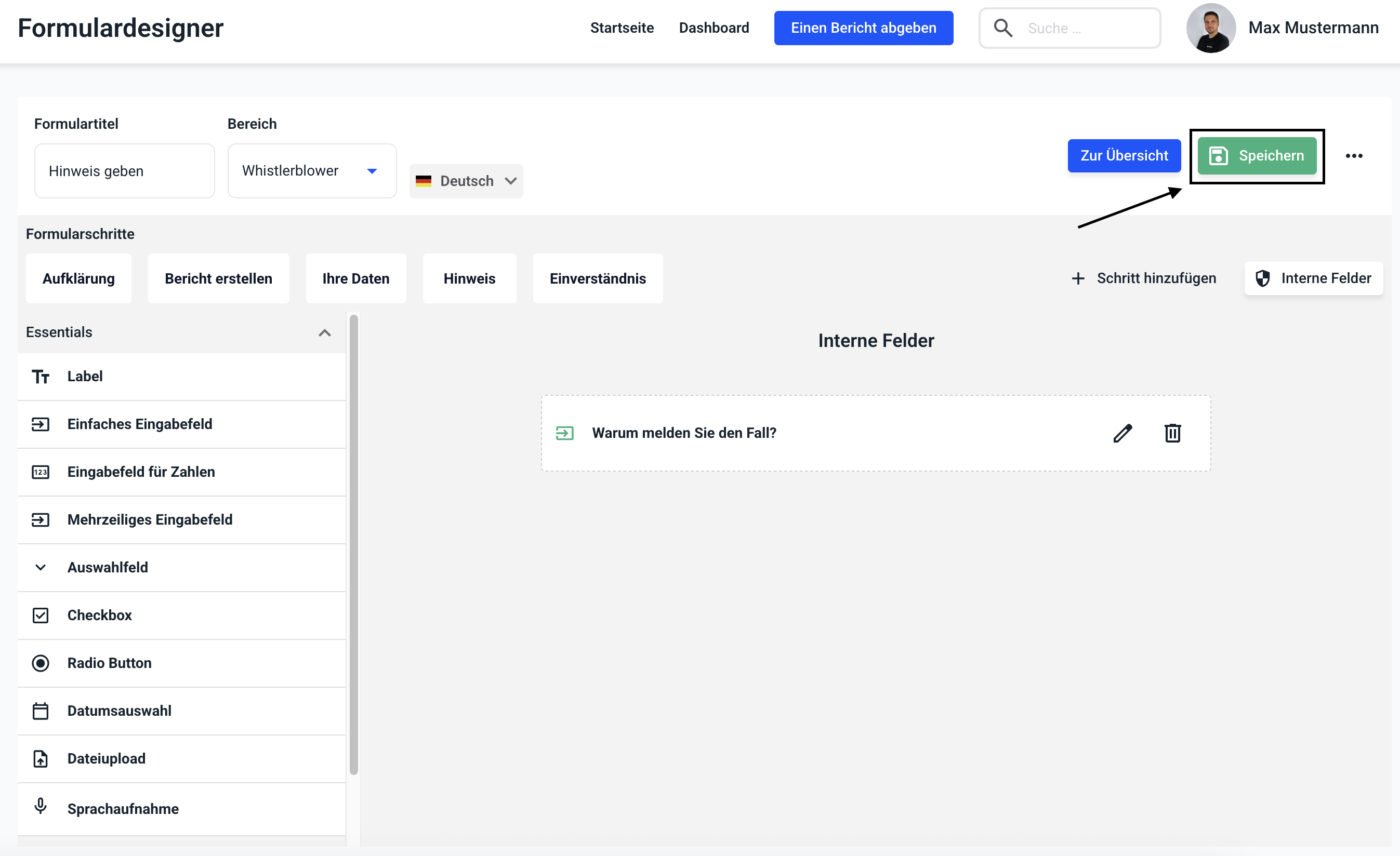Collapse the Essentials section
Image resolution: width=1400 pixels, height=856 pixels.
click(x=324, y=333)
